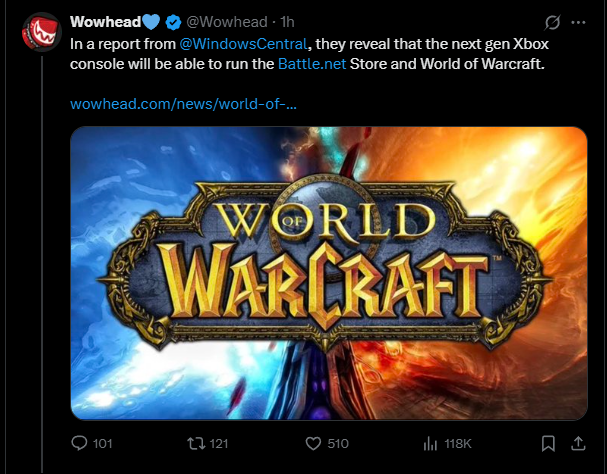607x474 pixels.
Task: Open the share post icon
Action: tap(578, 443)
